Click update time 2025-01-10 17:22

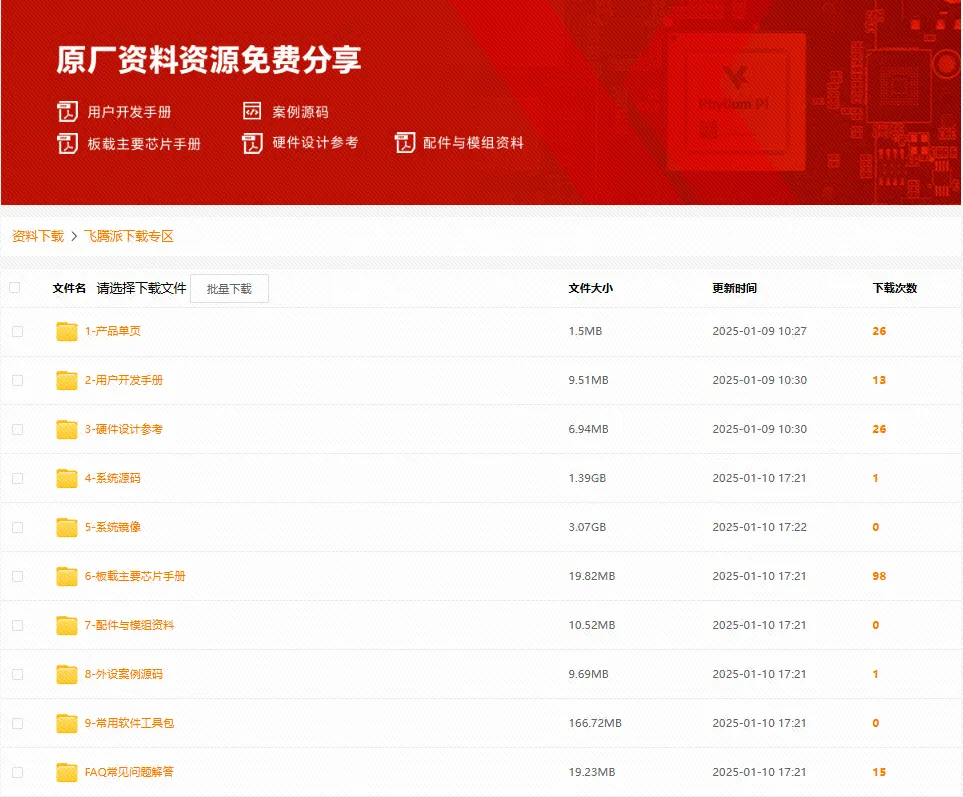coord(759,527)
